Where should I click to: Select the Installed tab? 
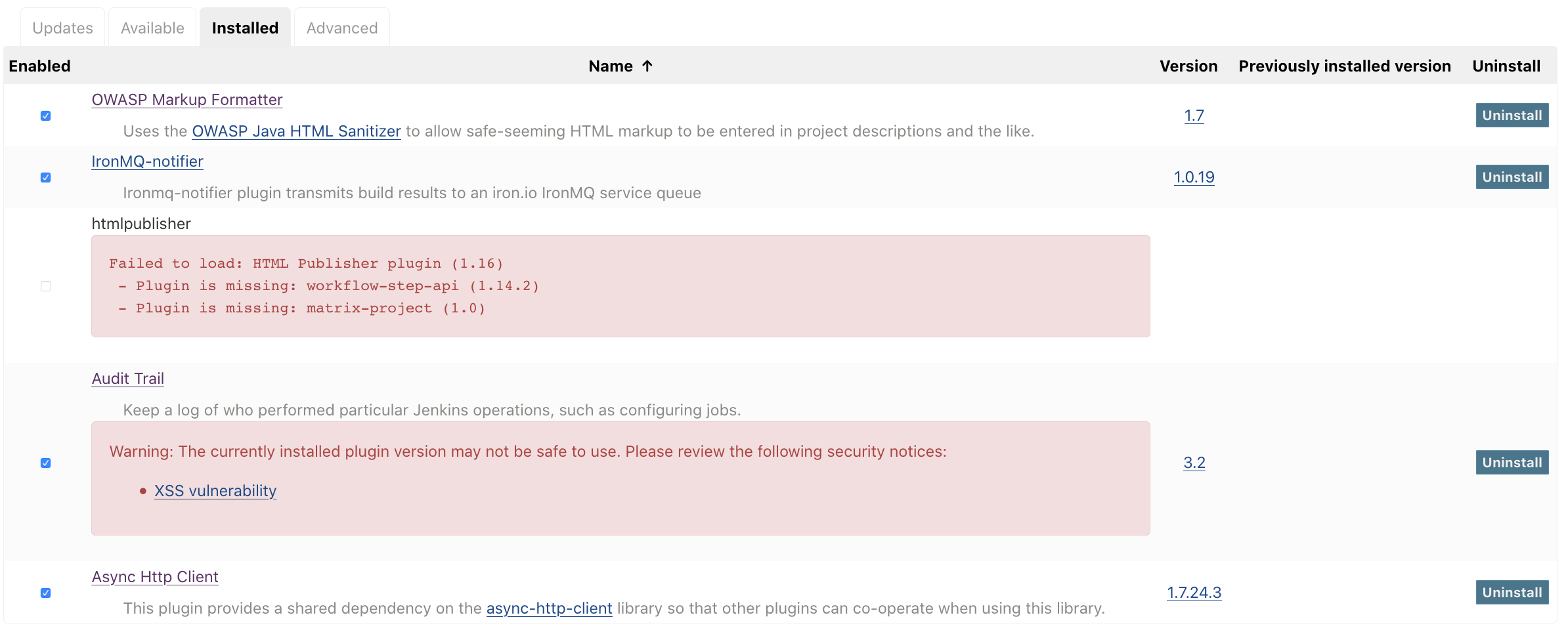click(x=245, y=28)
